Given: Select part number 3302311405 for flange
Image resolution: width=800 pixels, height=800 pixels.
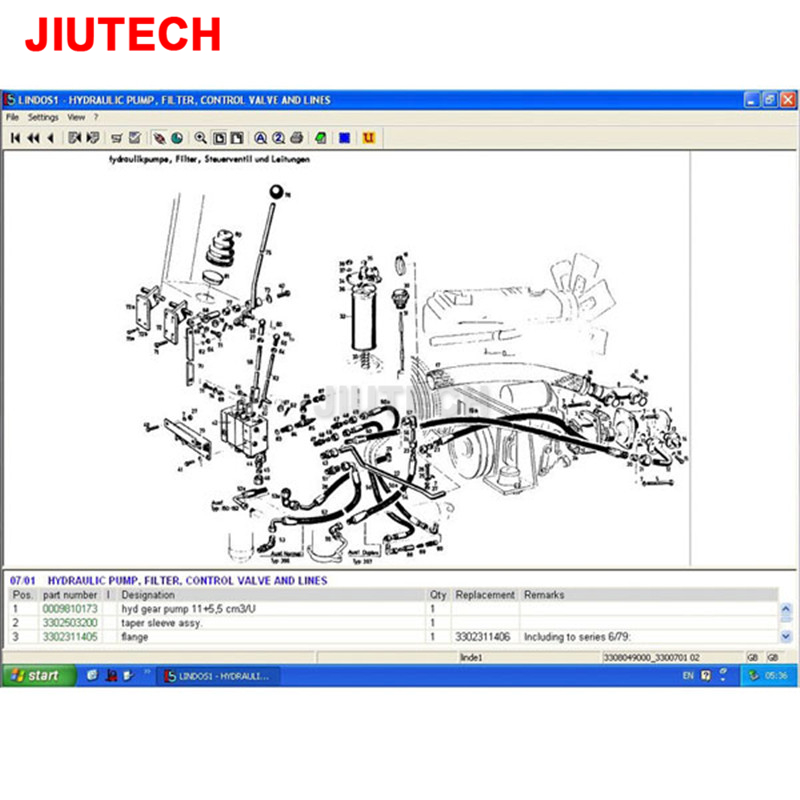Looking at the screenshot, I should pyautogui.click(x=69, y=637).
